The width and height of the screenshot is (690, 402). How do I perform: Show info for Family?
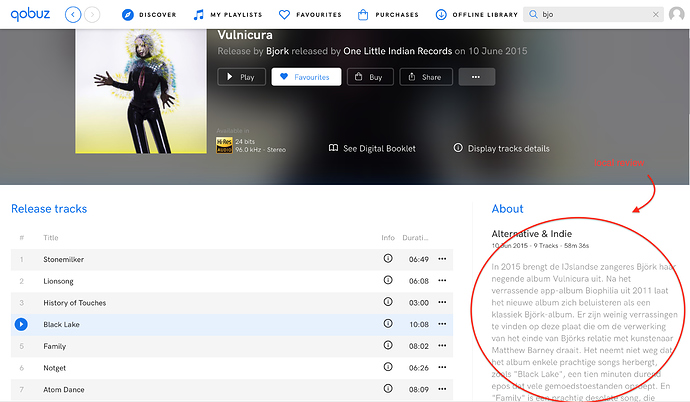(388, 345)
